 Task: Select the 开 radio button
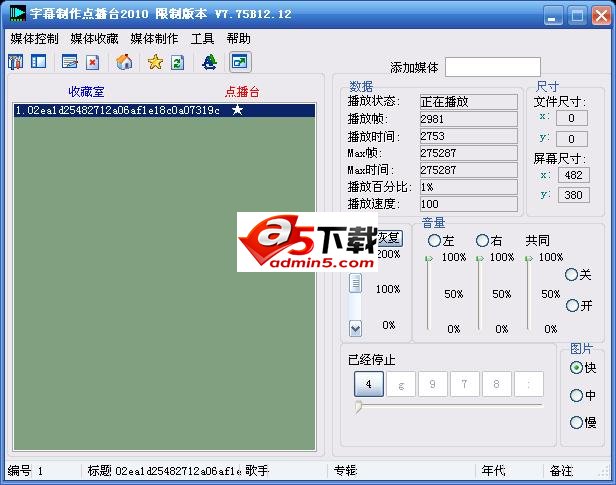pos(572,305)
